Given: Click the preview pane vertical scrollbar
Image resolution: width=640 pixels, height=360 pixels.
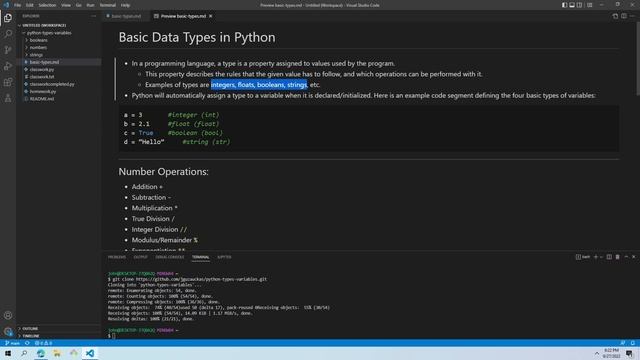Looking at the screenshot, I should 638,59.
